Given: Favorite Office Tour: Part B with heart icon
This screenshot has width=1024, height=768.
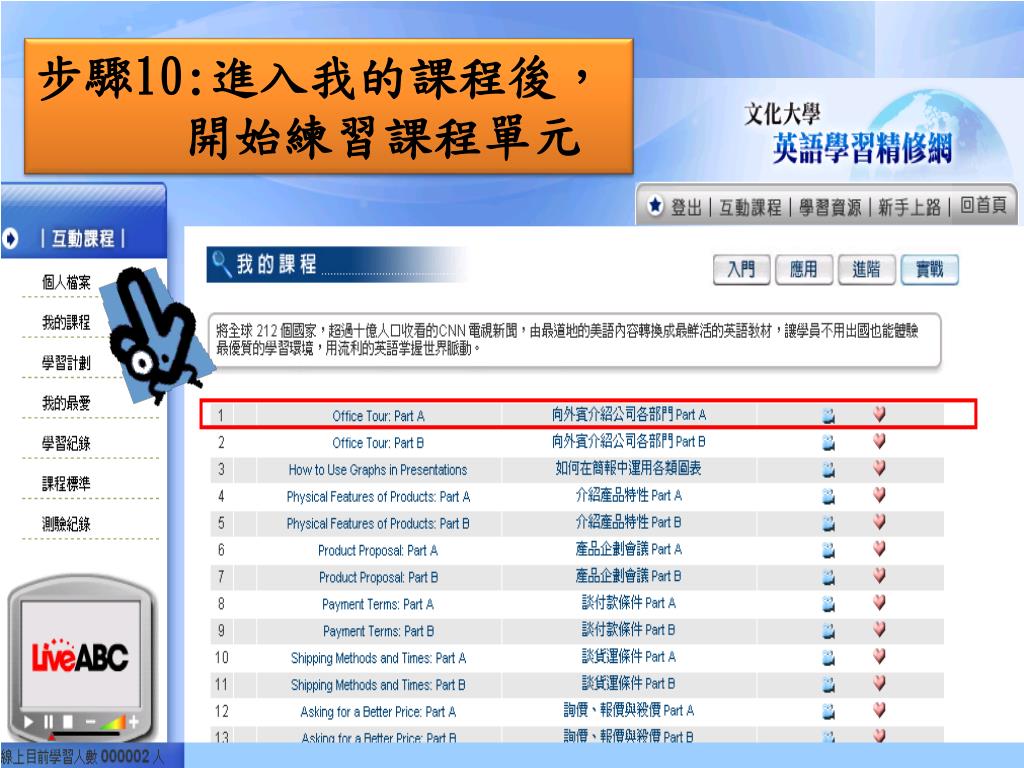Looking at the screenshot, I should pos(880,441).
